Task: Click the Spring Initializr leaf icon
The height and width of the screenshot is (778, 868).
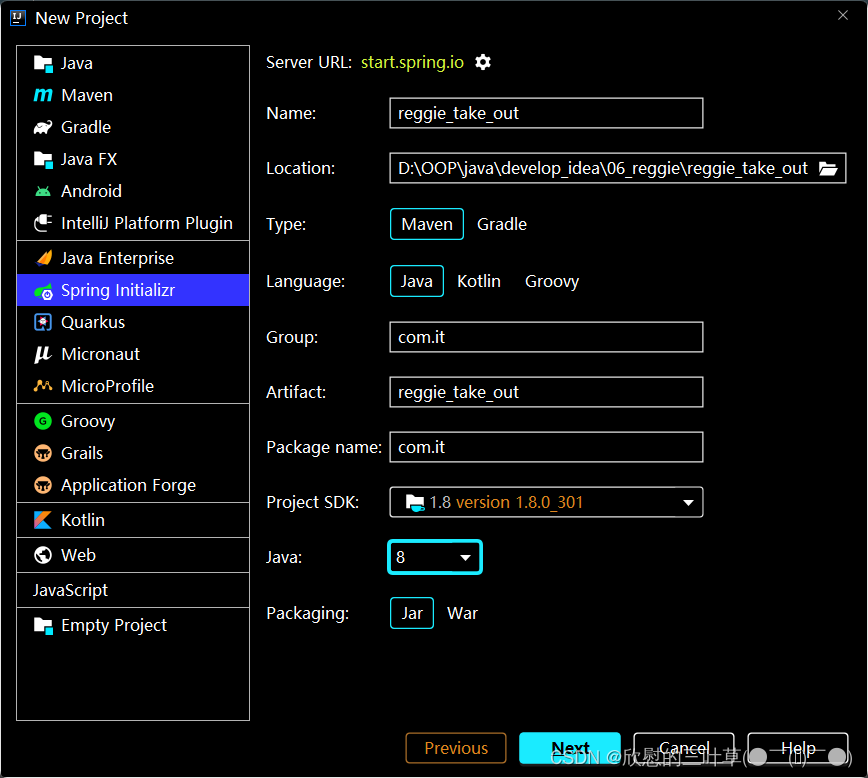Action: click(x=43, y=291)
